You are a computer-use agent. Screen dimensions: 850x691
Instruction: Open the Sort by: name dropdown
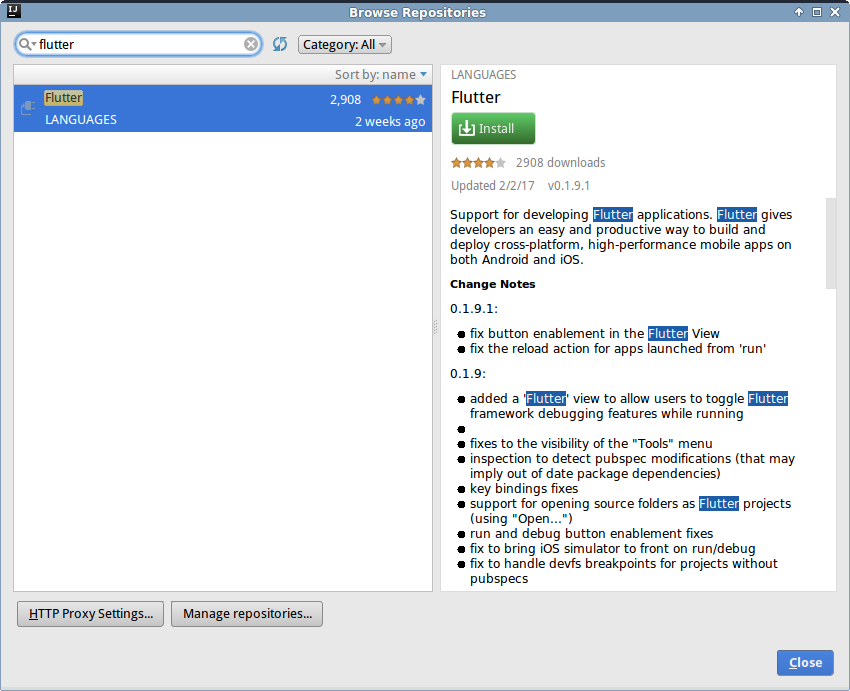tap(381, 74)
